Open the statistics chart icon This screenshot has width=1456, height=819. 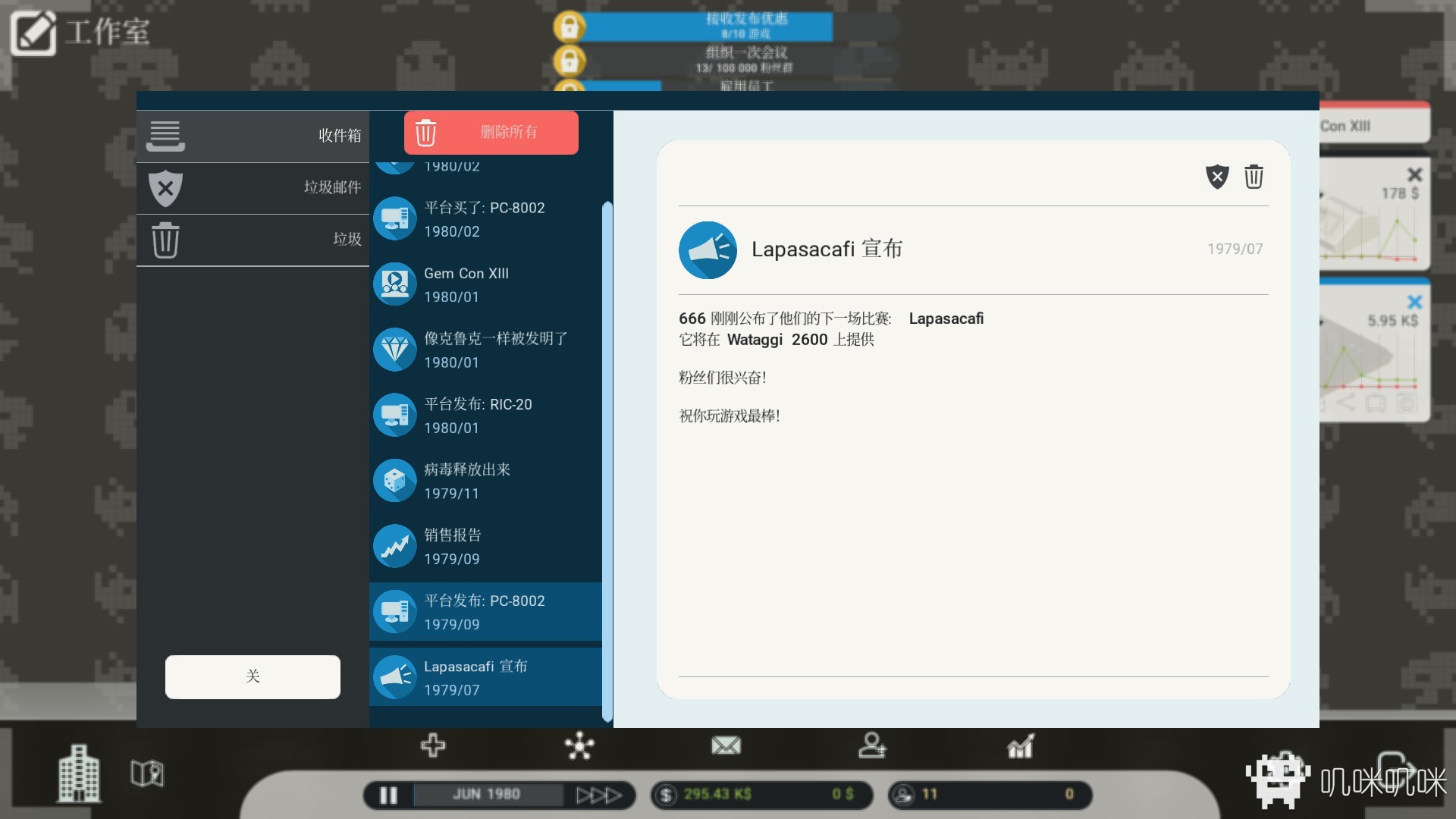[1020, 745]
